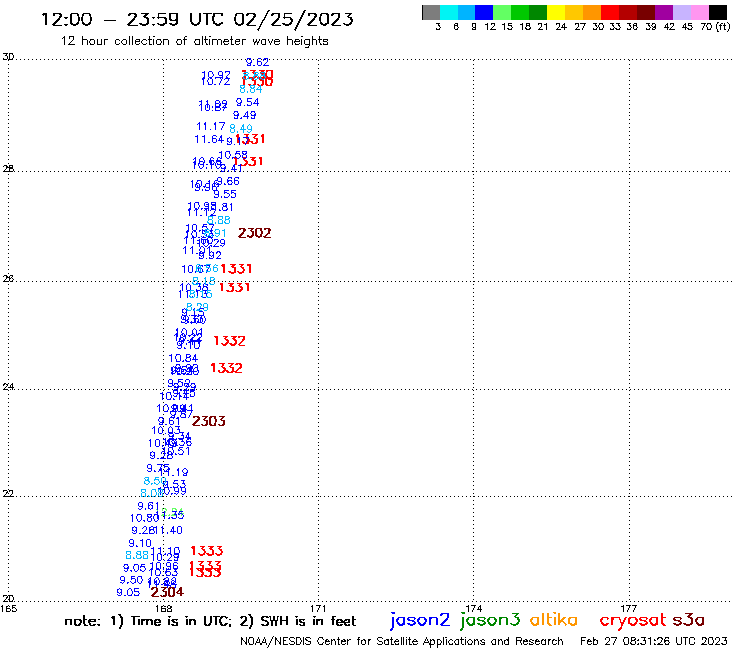Image resolution: width=740 pixels, height=650 pixels.
Task: Click the longitude axis label '174'
Action: click(x=474, y=608)
